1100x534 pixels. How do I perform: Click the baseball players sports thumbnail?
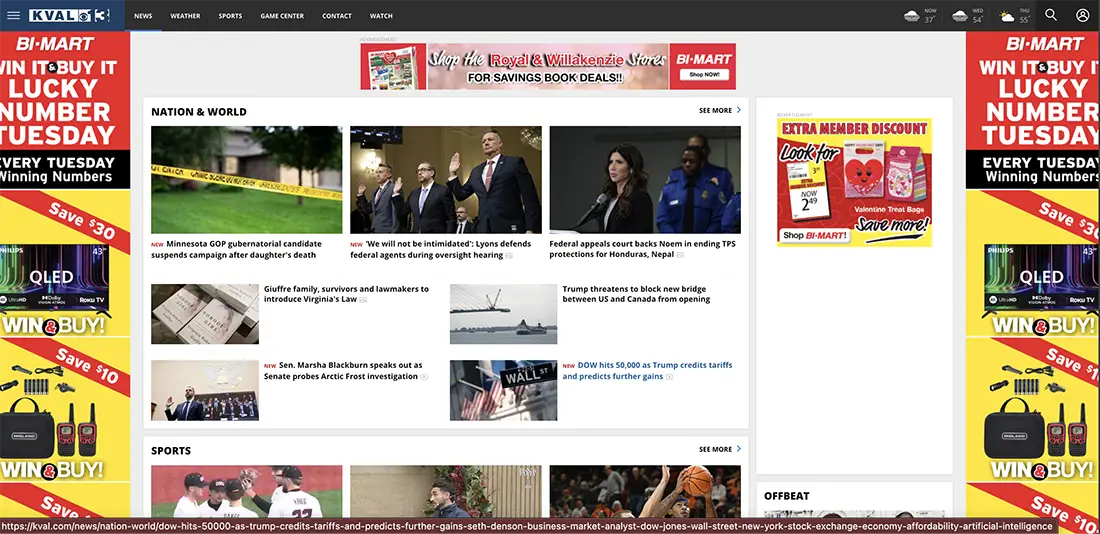pyautogui.click(x=246, y=491)
